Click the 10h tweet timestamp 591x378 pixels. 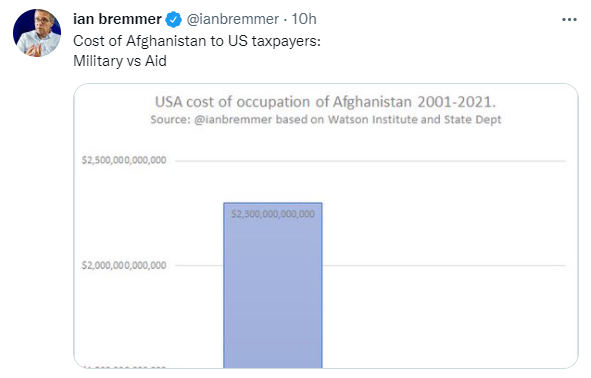(304, 19)
